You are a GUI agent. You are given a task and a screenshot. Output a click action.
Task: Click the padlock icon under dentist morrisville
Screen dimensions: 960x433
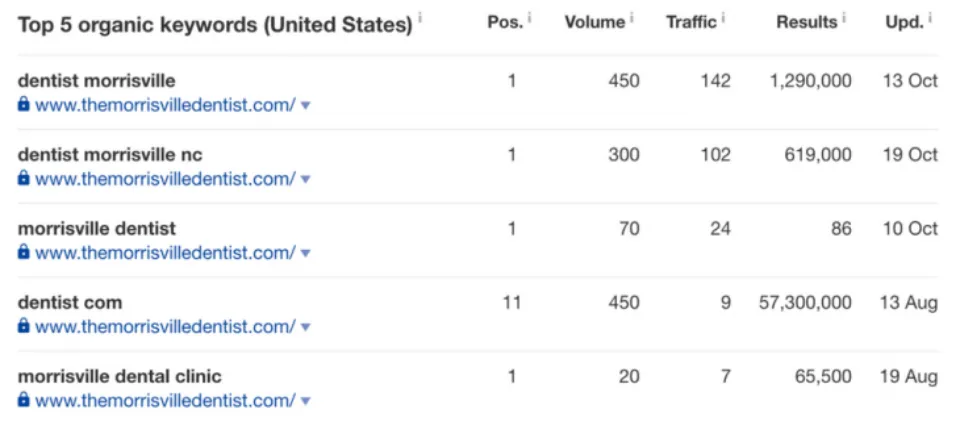(23, 104)
